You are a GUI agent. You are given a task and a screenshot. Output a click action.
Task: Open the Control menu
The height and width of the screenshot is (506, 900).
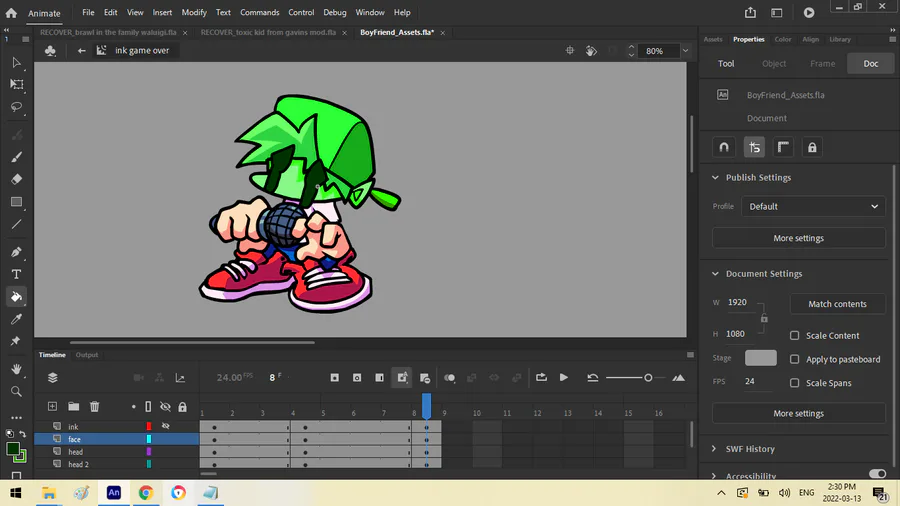[301, 12]
